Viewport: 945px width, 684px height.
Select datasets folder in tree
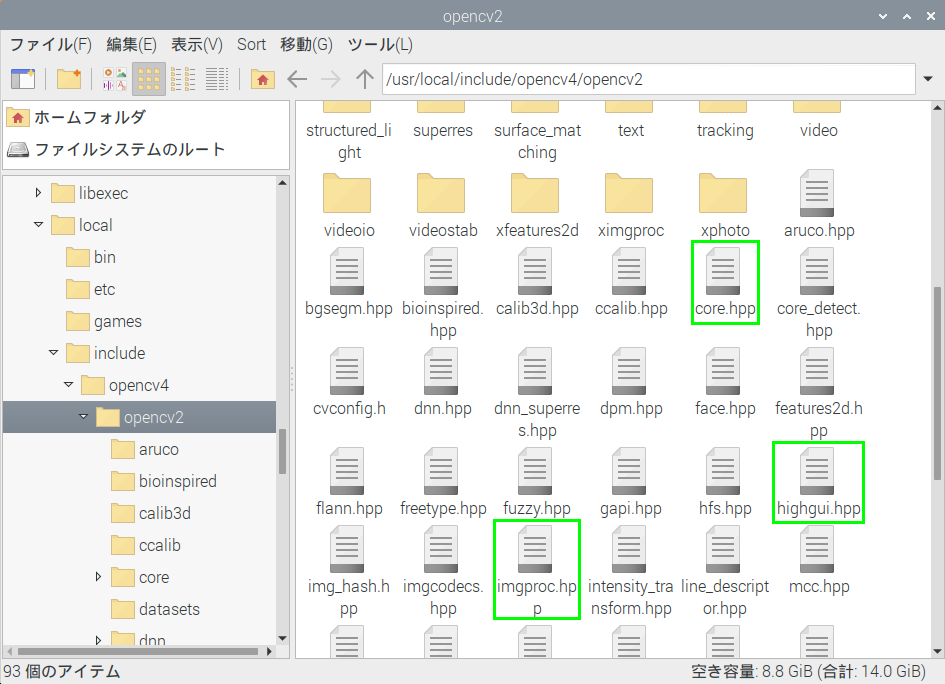click(155, 609)
